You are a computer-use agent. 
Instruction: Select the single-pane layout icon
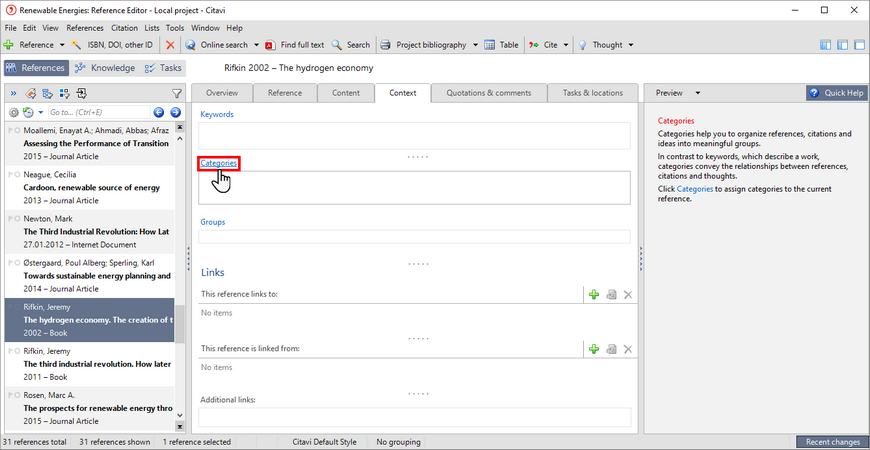pos(859,45)
